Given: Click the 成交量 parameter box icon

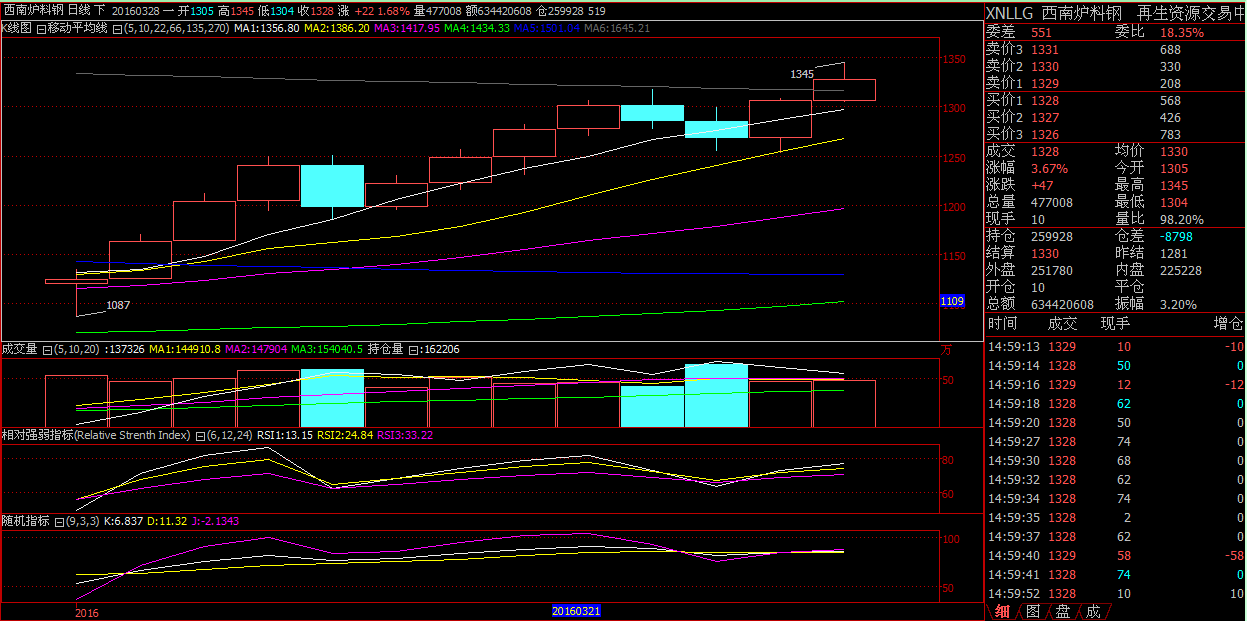Looking at the screenshot, I should 46,349.
